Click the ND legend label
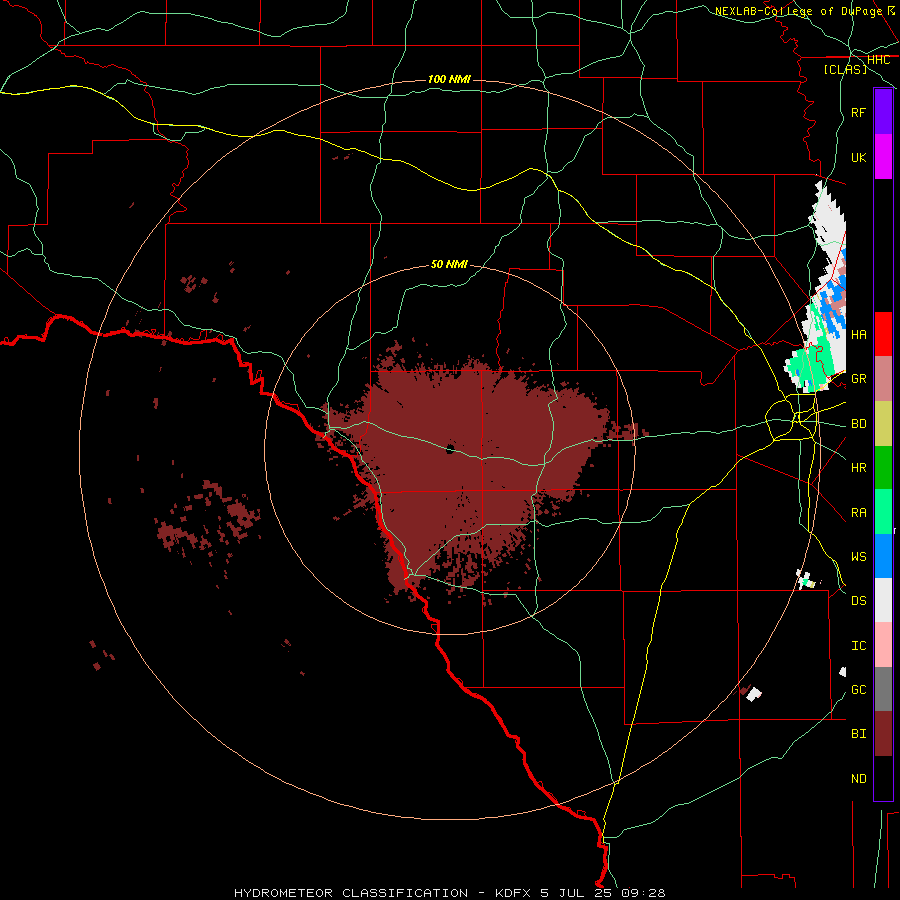Image resolution: width=900 pixels, height=900 pixels. (x=858, y=779)
